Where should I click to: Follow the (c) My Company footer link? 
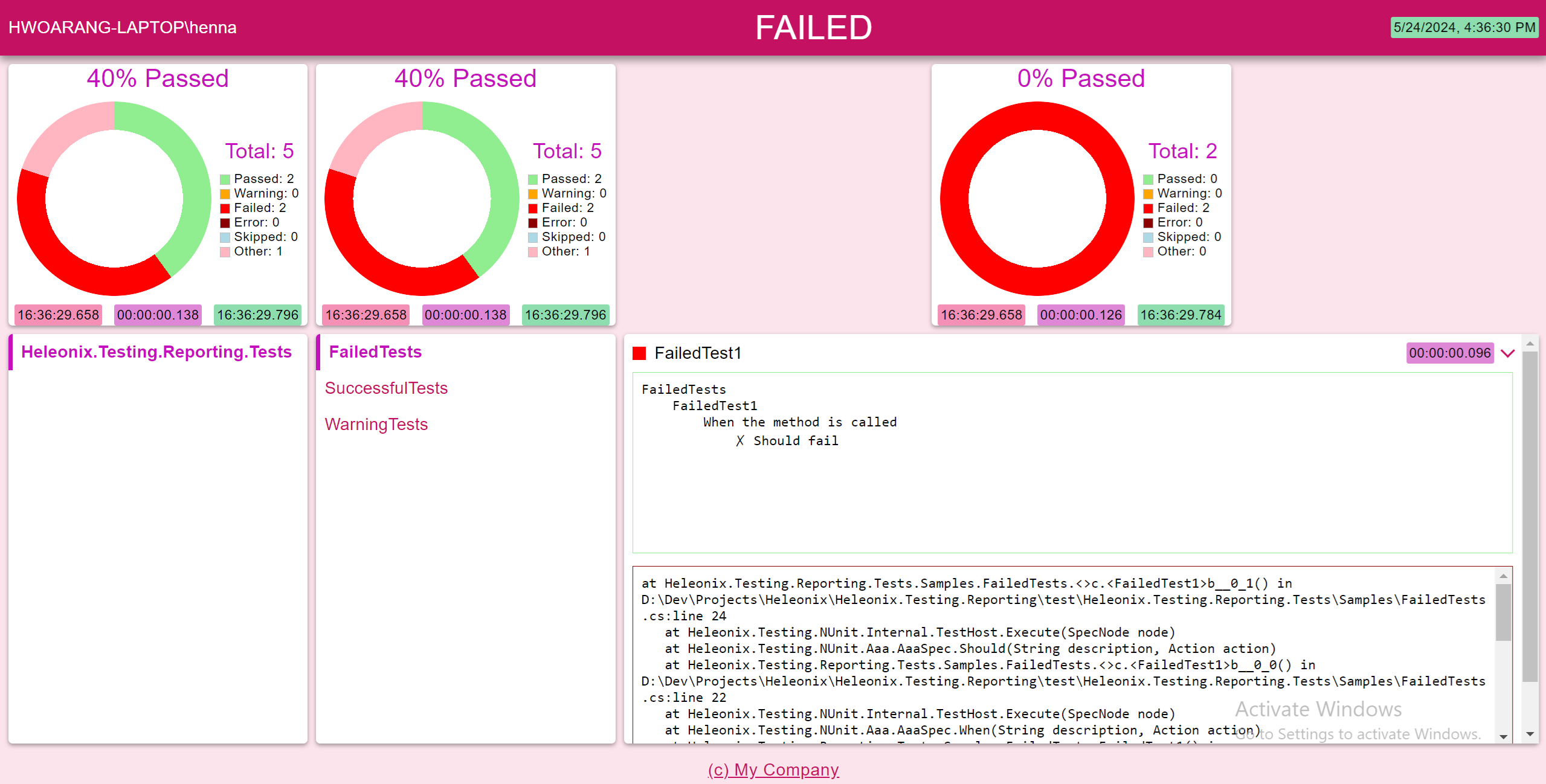pyautogui.click(x=773, y=770)
